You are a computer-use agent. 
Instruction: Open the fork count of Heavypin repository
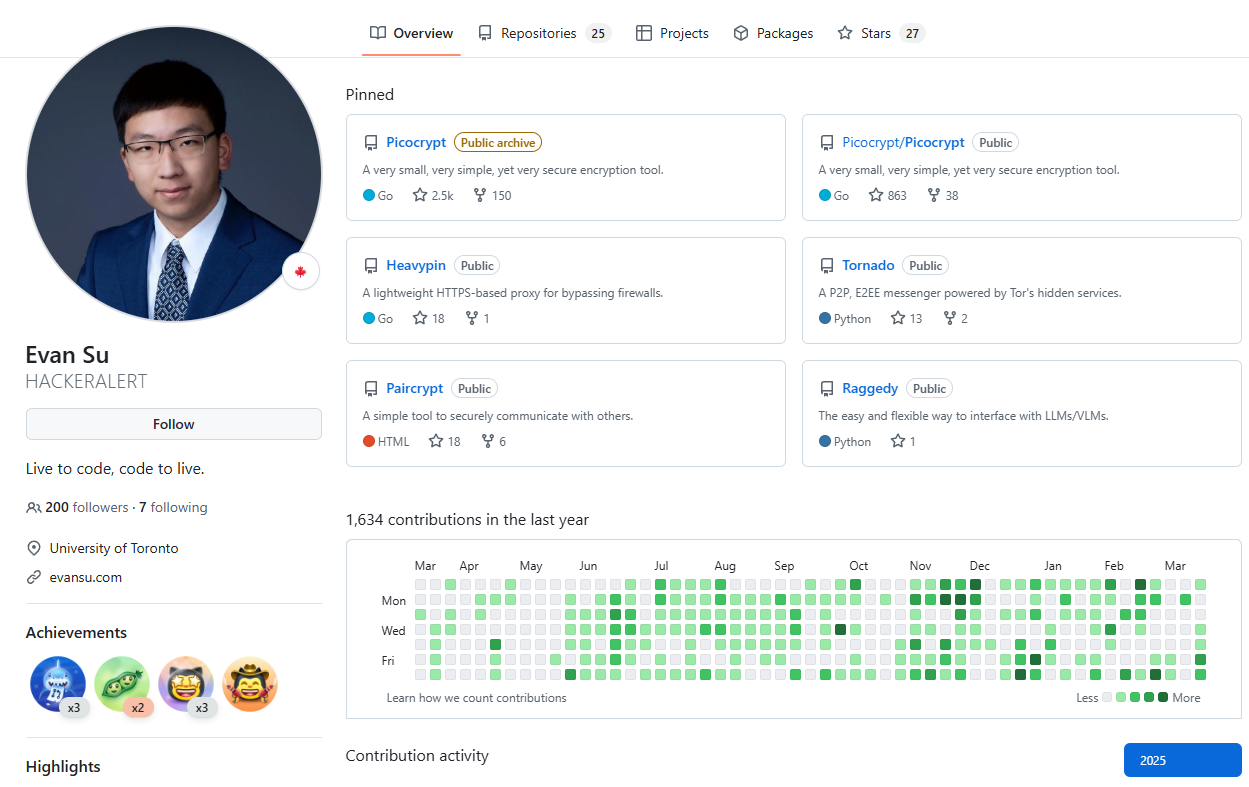point(477,319)
